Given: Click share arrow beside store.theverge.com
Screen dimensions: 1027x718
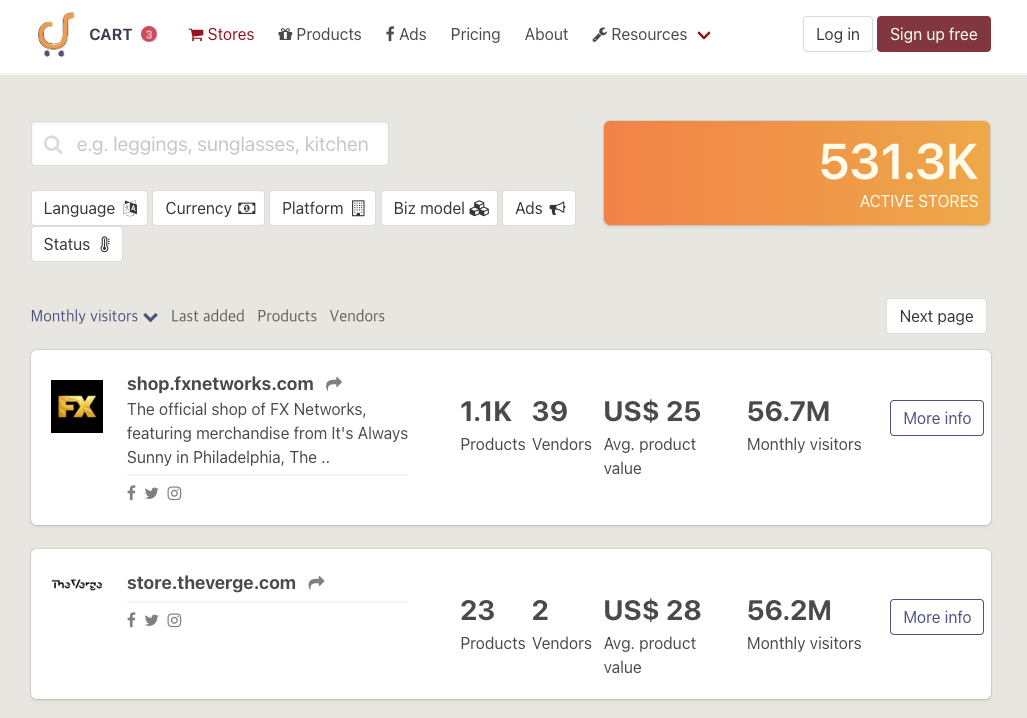Looking at the screenshot, I should pos(316,582).
